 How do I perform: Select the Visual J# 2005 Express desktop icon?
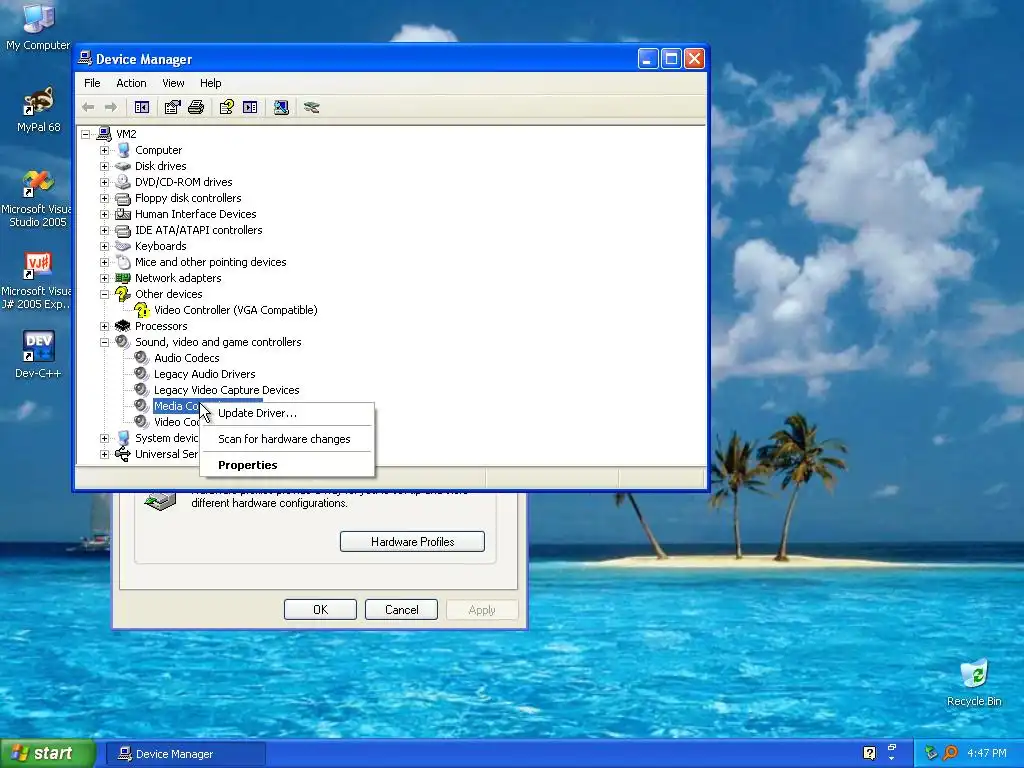(38, 280)
